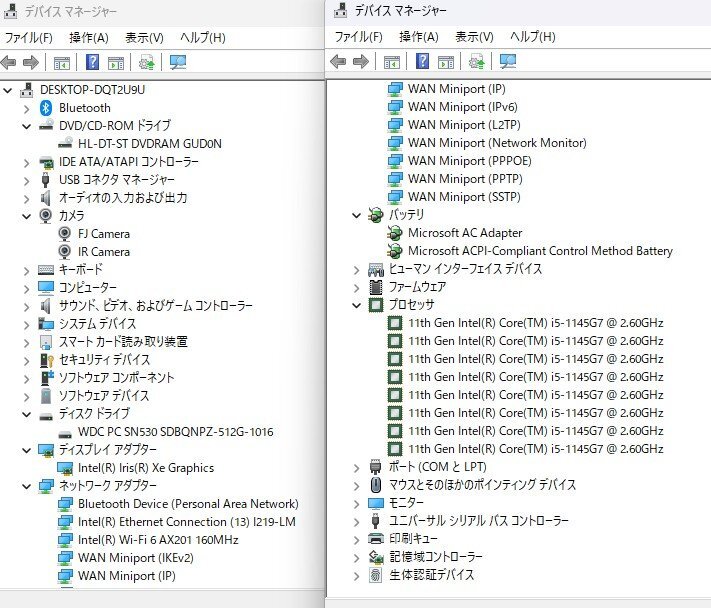The image size is (711, 608).
Task: Open 表示(V) menu in left window
Action: pyautogui.click(x=144, y=38)
